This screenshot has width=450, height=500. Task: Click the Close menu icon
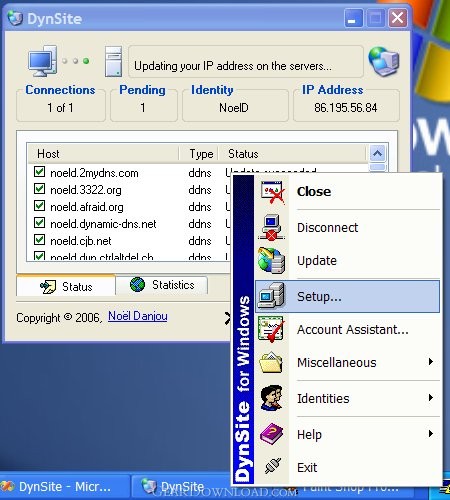tap(273, 192)
